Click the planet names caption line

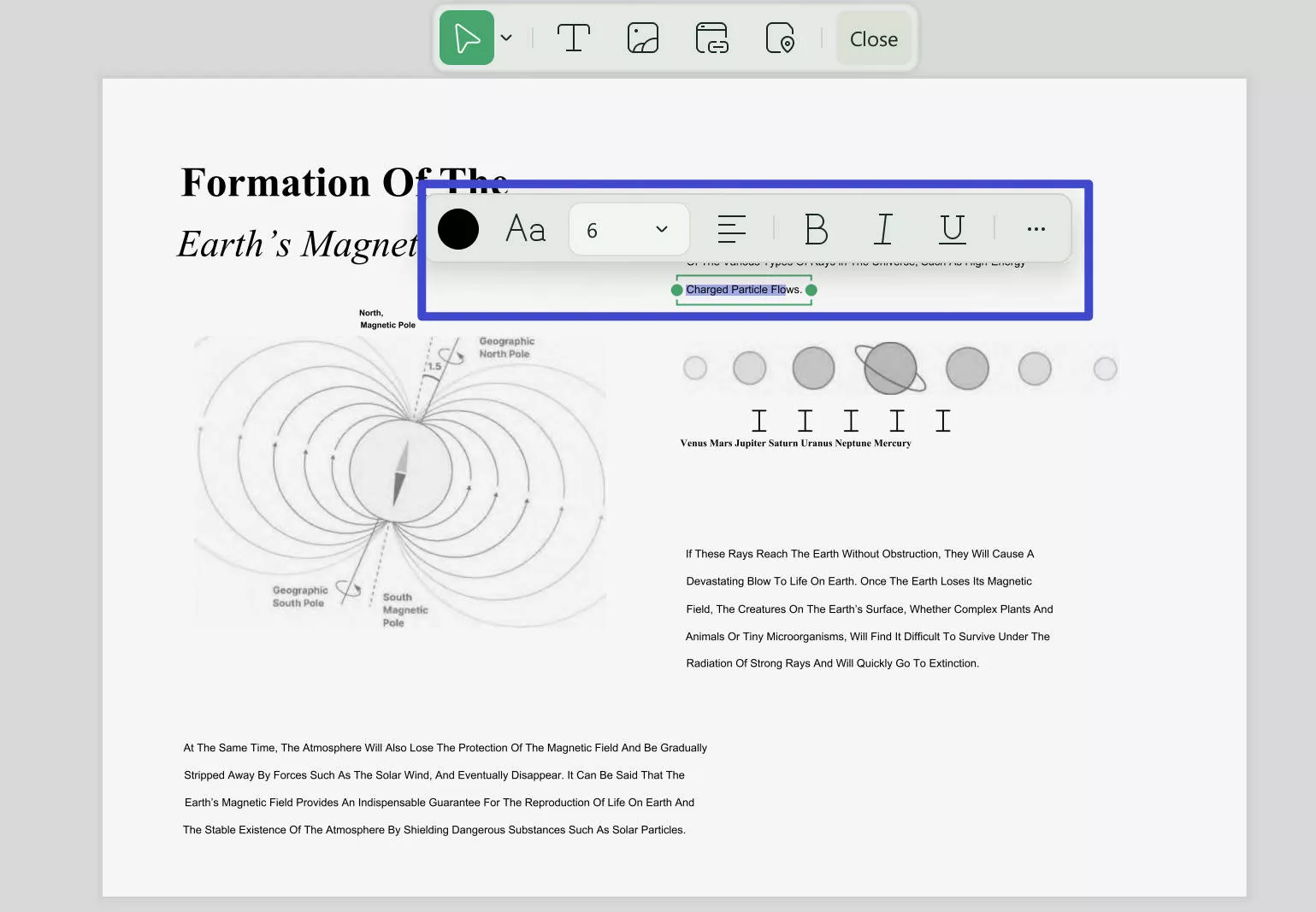pyautogui.click(x=796, y=443)
